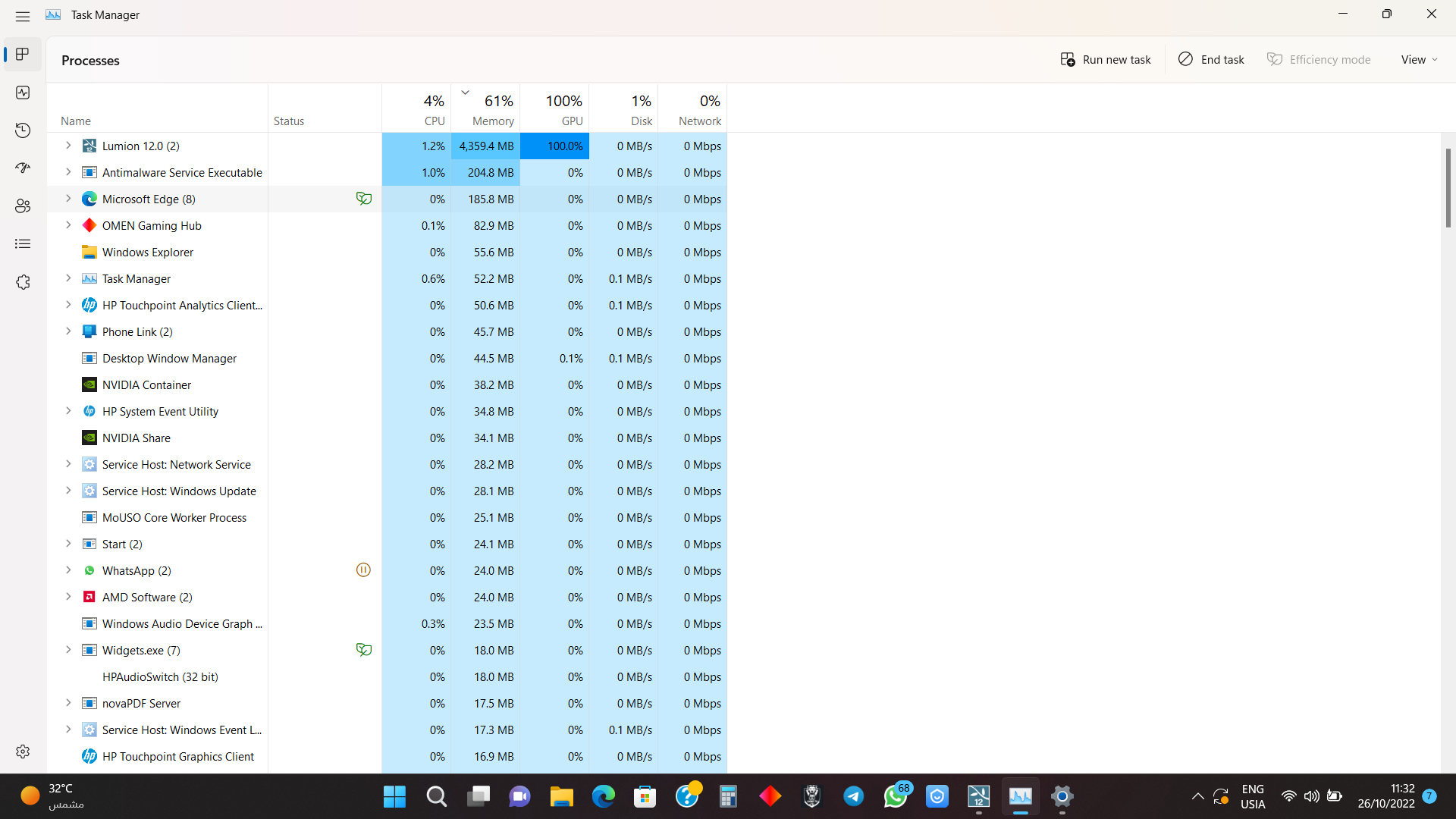This screenshot has height=819, width=1456.
Task: Select the HPAudioSwitch (32 bit) row
Action: click(387, 676)
